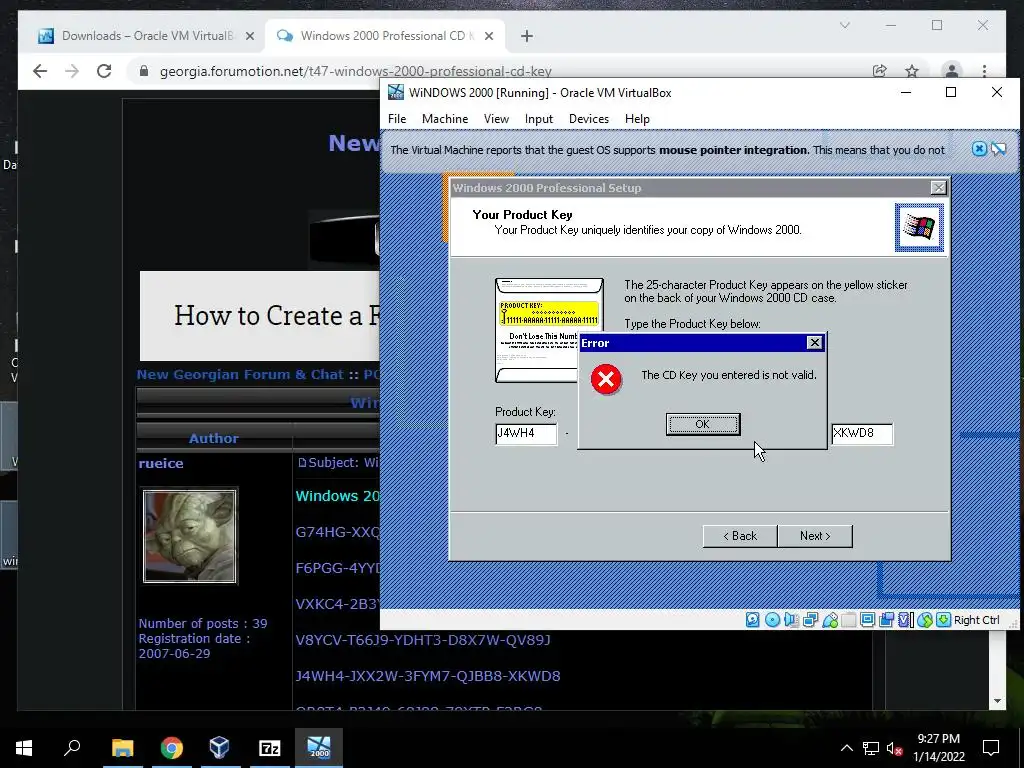This screenshot has width=1024, height=768.
Task: Click the keyboard capture green arrow icon
Action: 943,620
